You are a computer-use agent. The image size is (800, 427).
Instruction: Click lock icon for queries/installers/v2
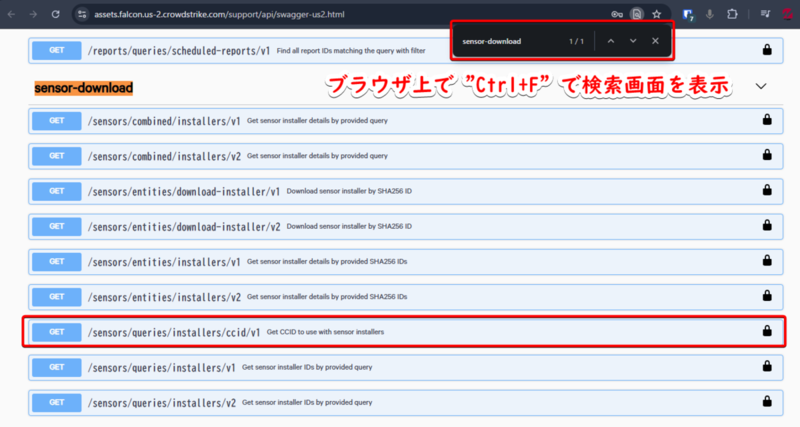[767, 401]
